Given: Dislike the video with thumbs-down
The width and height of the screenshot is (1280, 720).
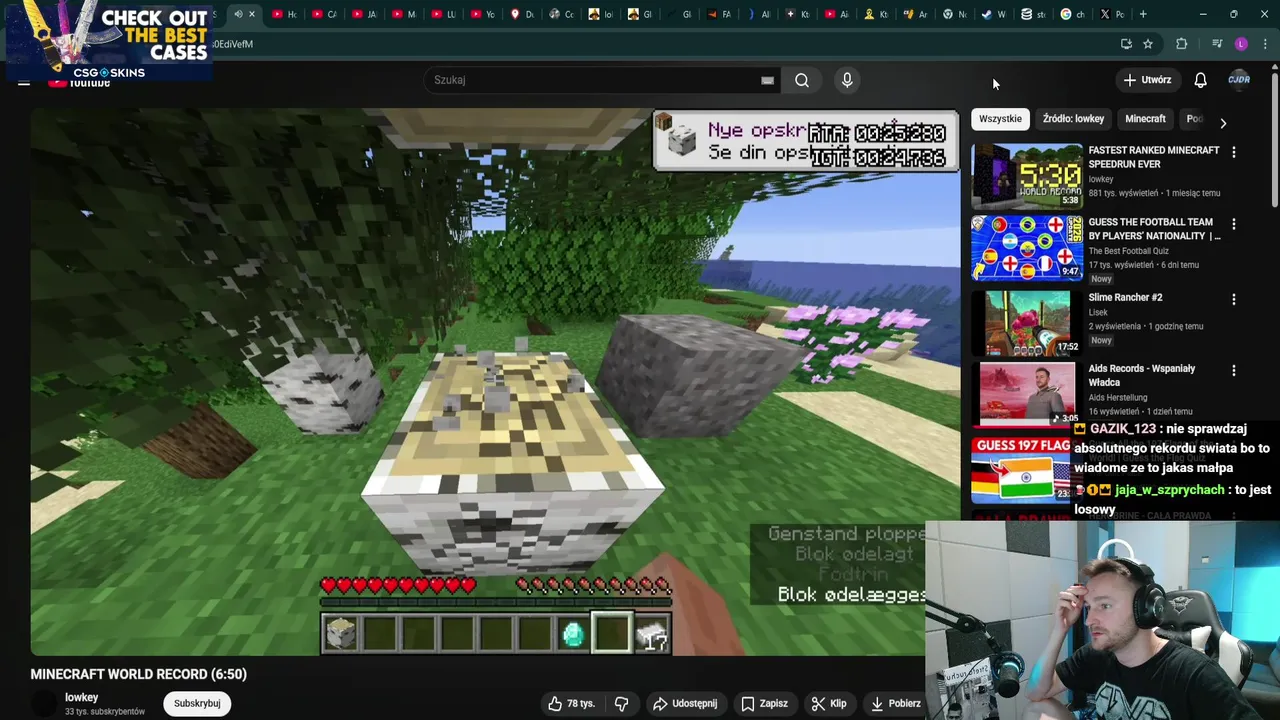Looking at the screenshot, I should click(x=621, y=703).
